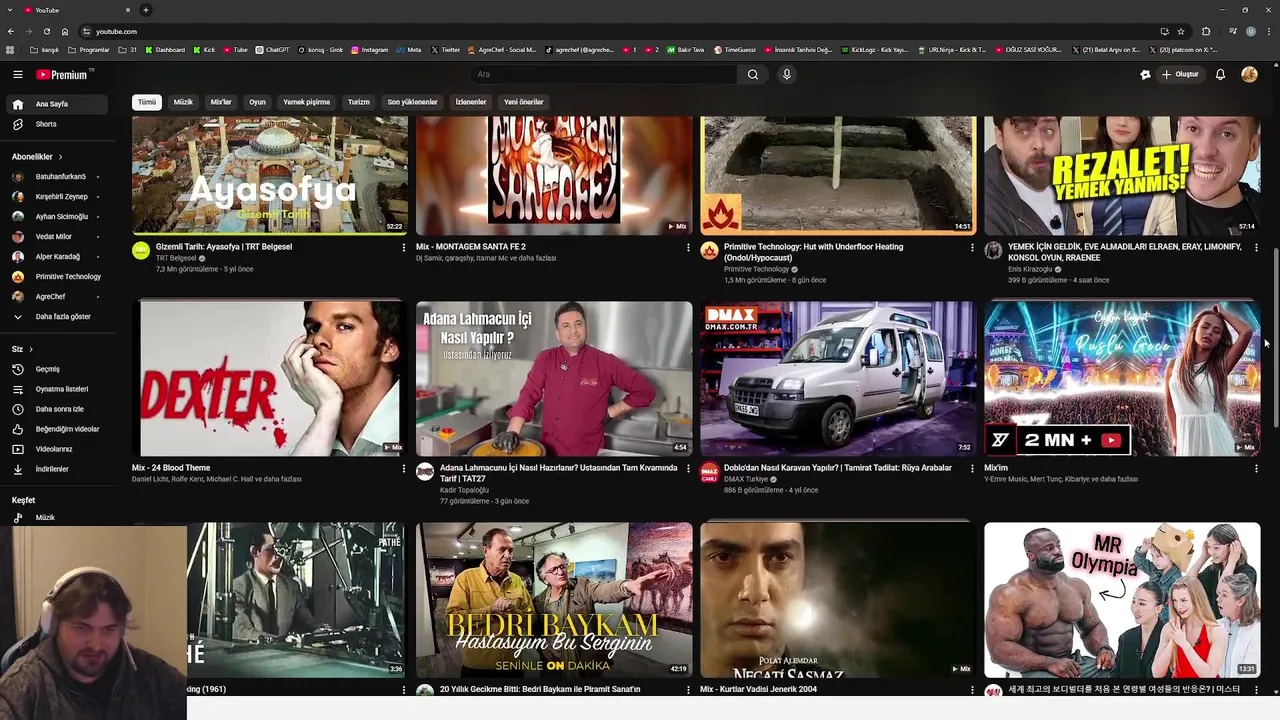Open more options for Doblo karavan video
1280x720 pixels.
pos(972,469)
